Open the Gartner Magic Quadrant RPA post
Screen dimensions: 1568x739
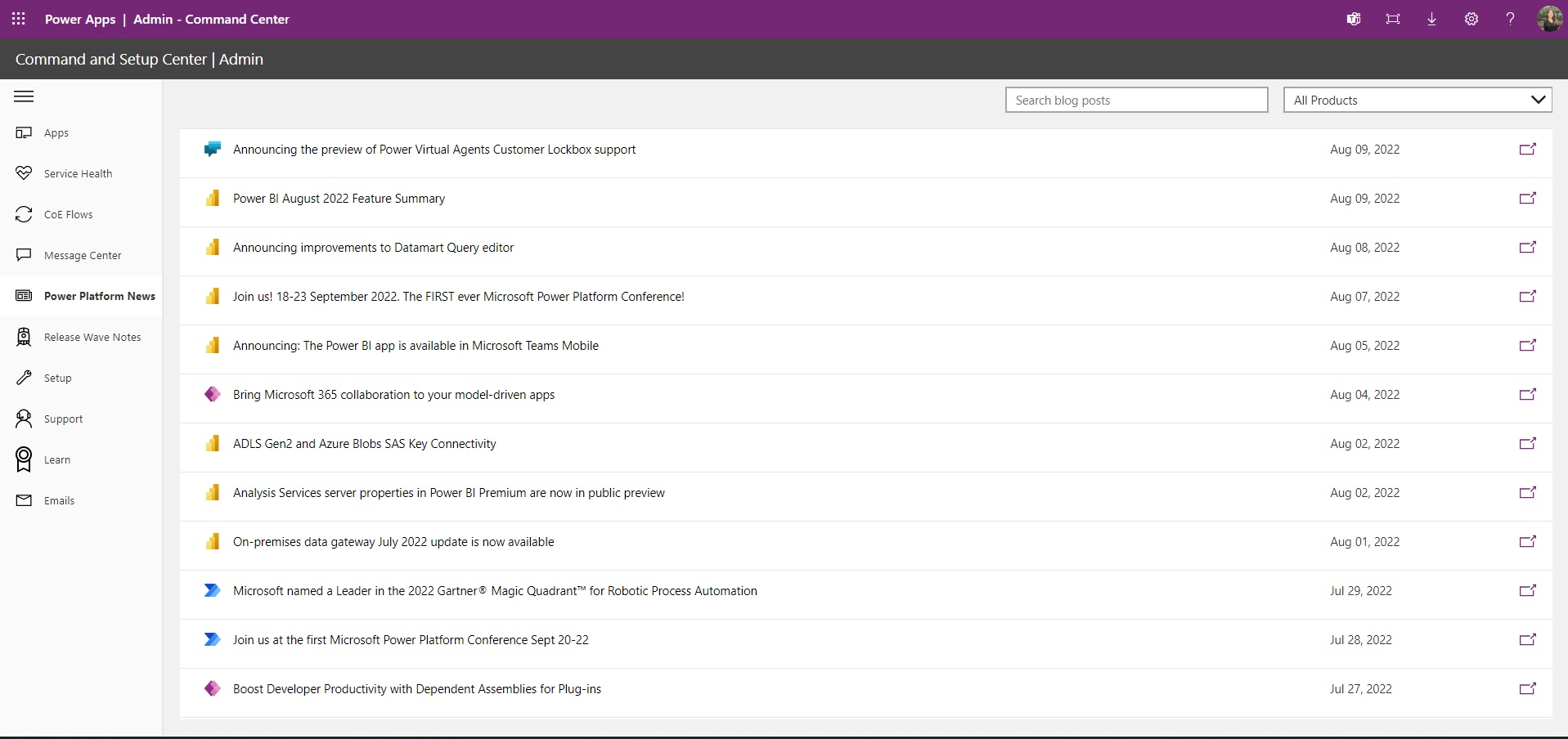pyautogui.click(x=495, y=591)
